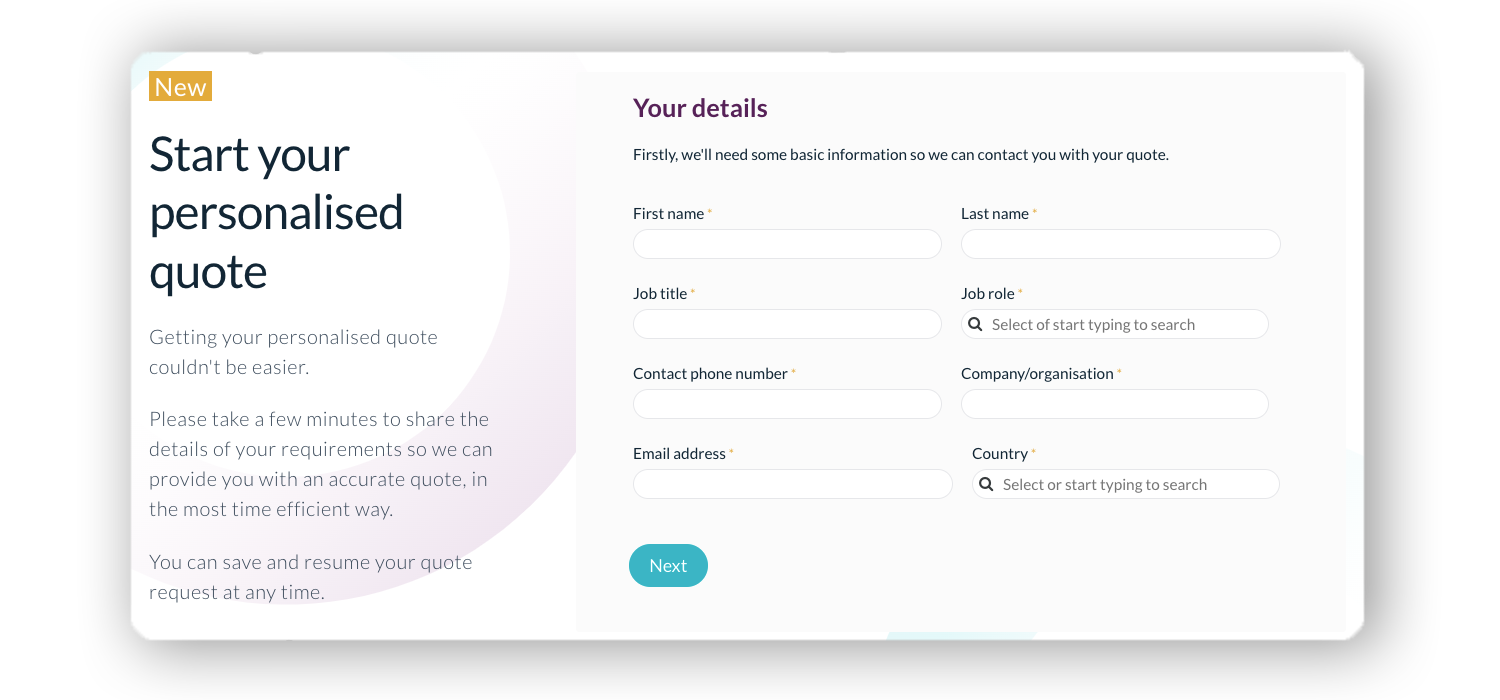Click the First name label
The height and width of the screenshot is (700, 1500).
(668, 214)
